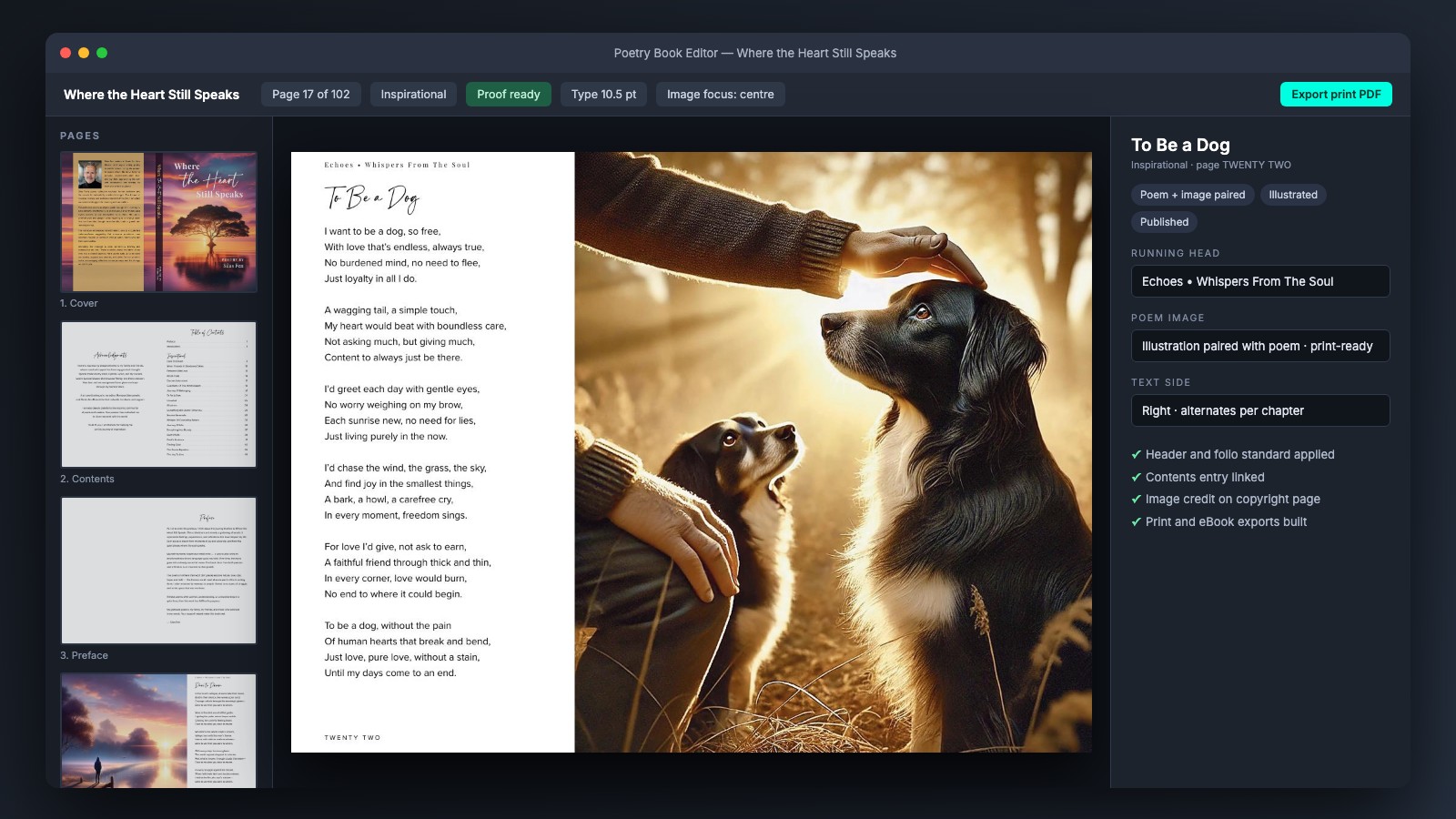Click the To Be a Dog panel heading

coord(1180,145)
